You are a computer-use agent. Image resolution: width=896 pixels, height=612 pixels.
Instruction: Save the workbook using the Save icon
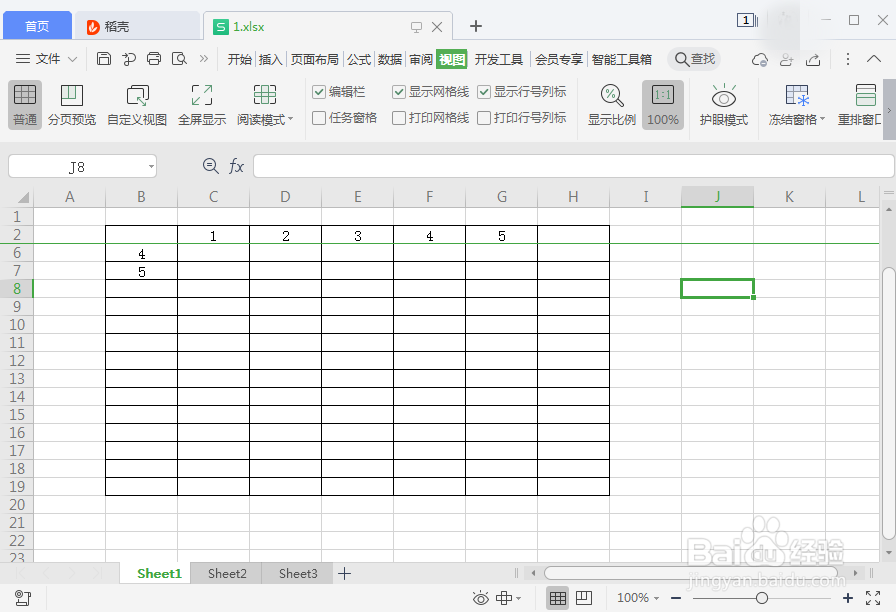pyautogui.click(x=104, y=59)
